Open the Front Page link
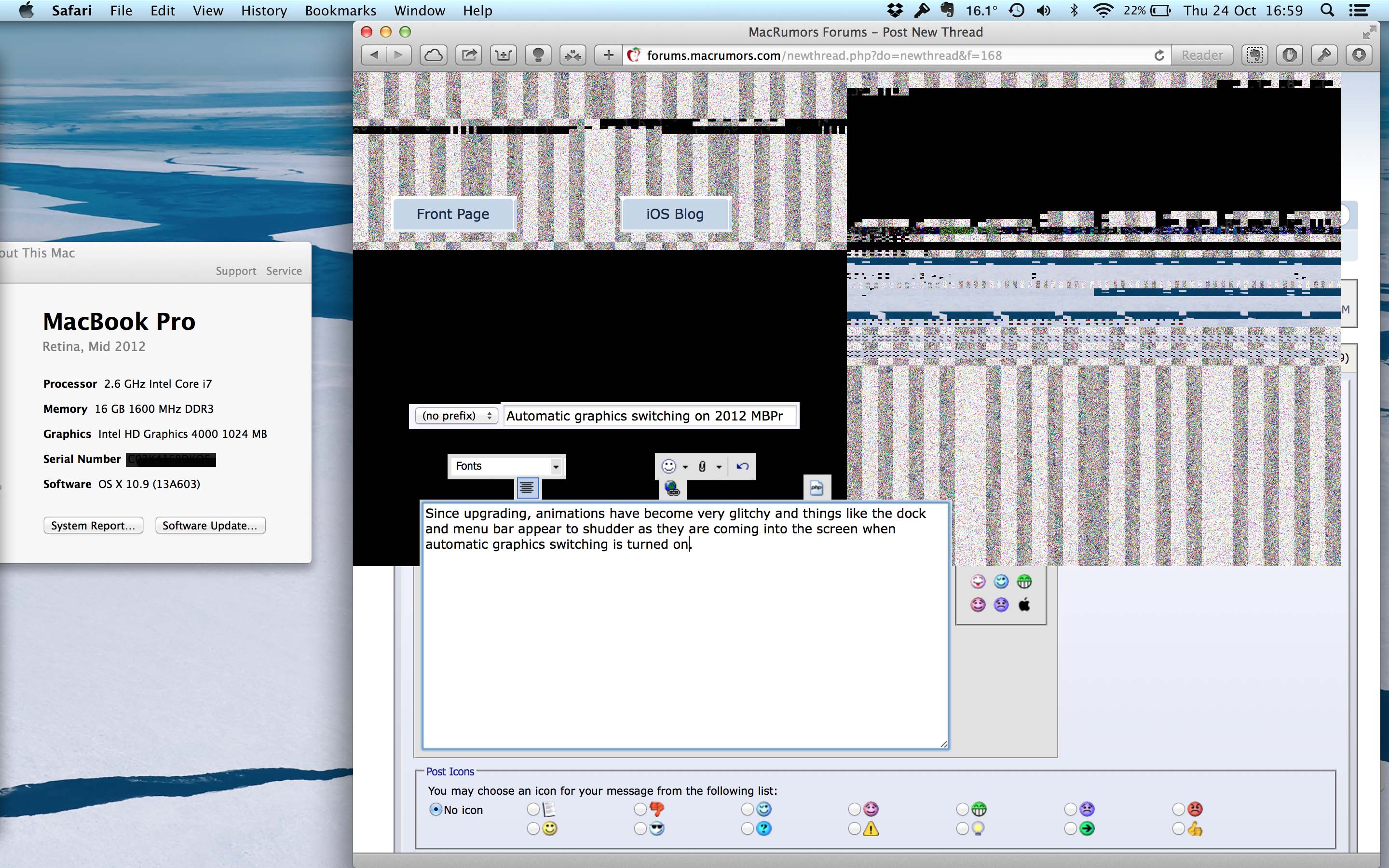 pyautogui.click(x=453, y=214)
